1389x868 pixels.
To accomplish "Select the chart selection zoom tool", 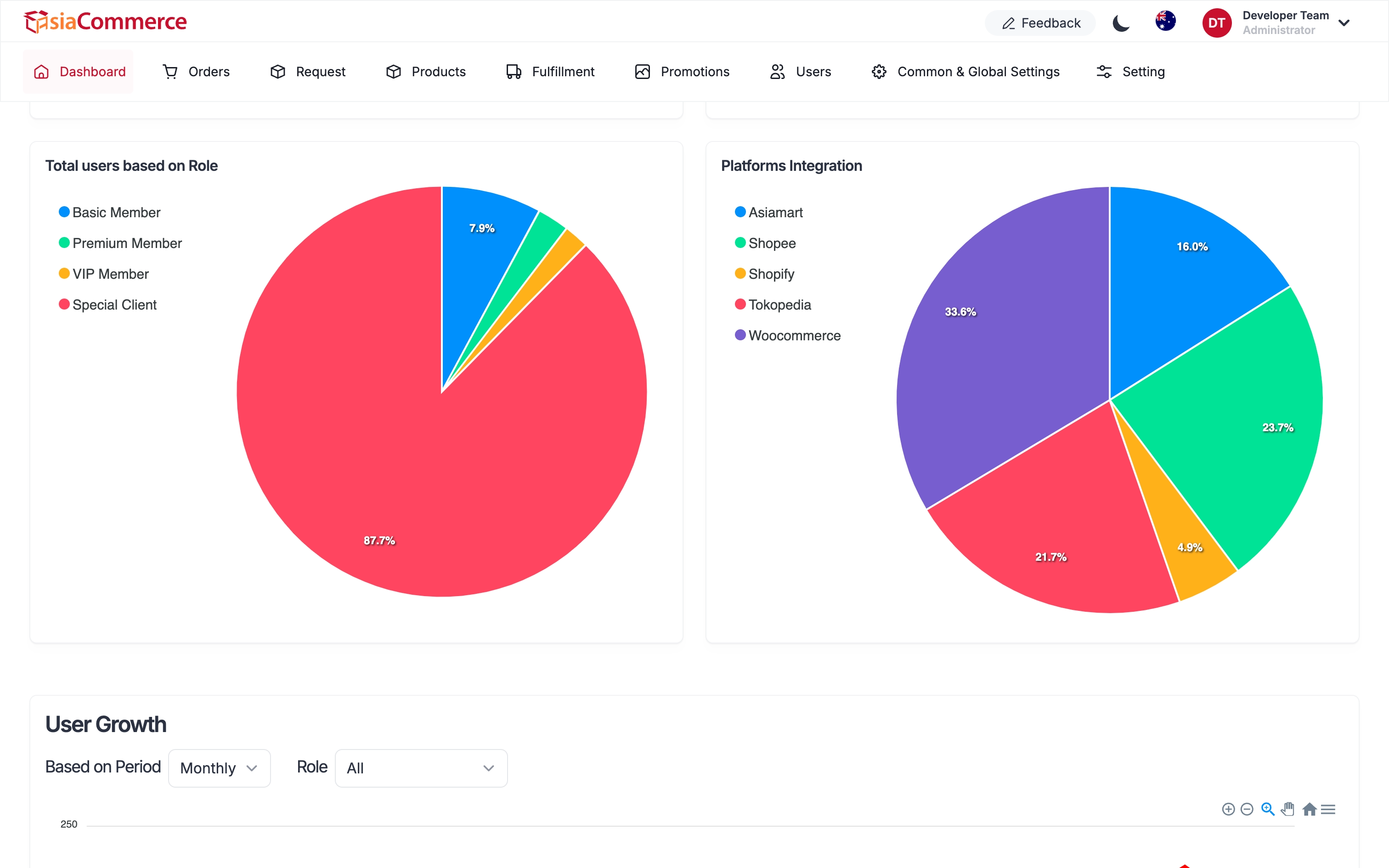I will click(x=1267, y=809).
